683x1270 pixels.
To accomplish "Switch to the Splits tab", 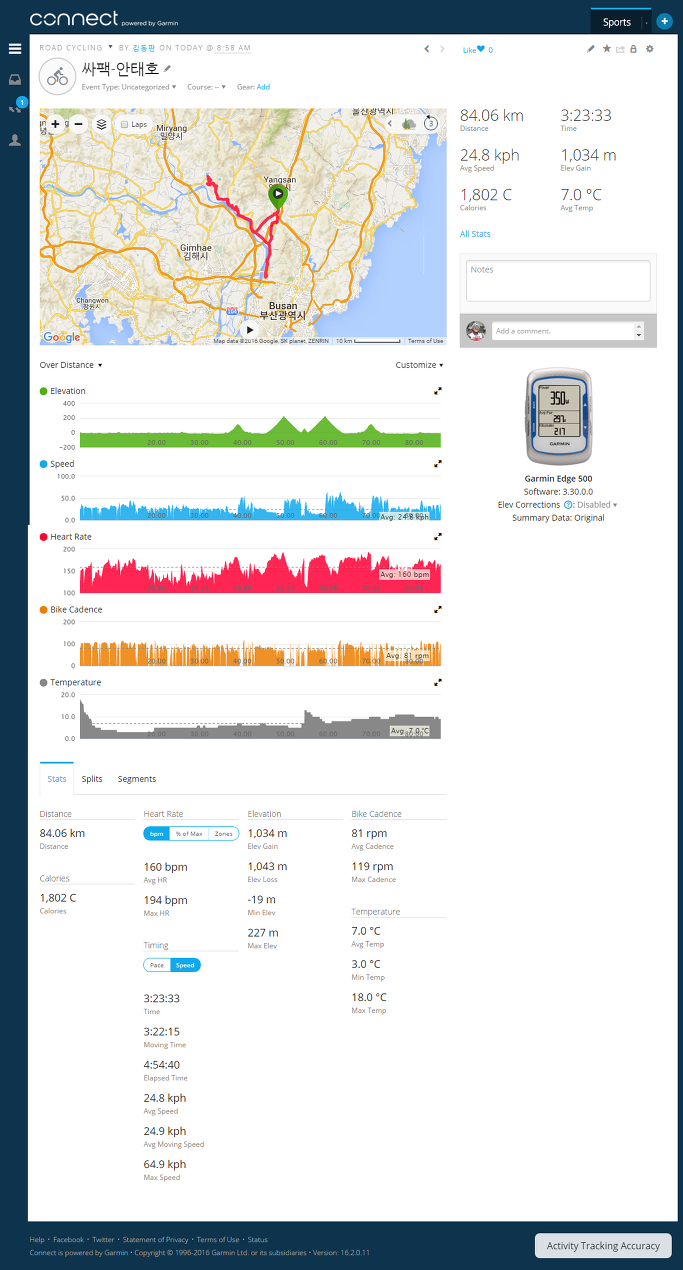I will point(92,779).
